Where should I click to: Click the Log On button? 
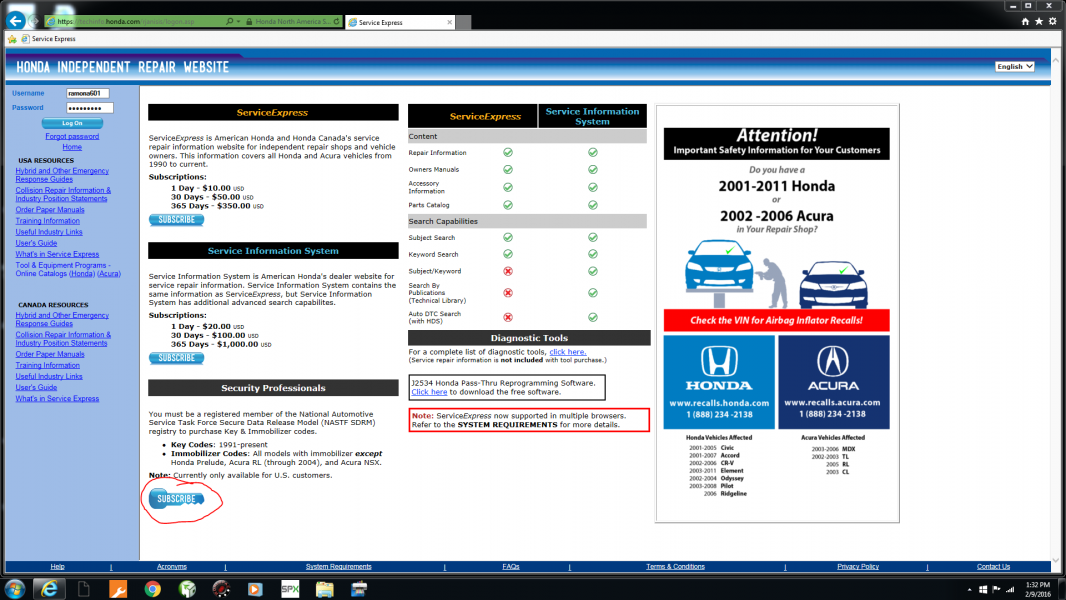coord(72,123)
